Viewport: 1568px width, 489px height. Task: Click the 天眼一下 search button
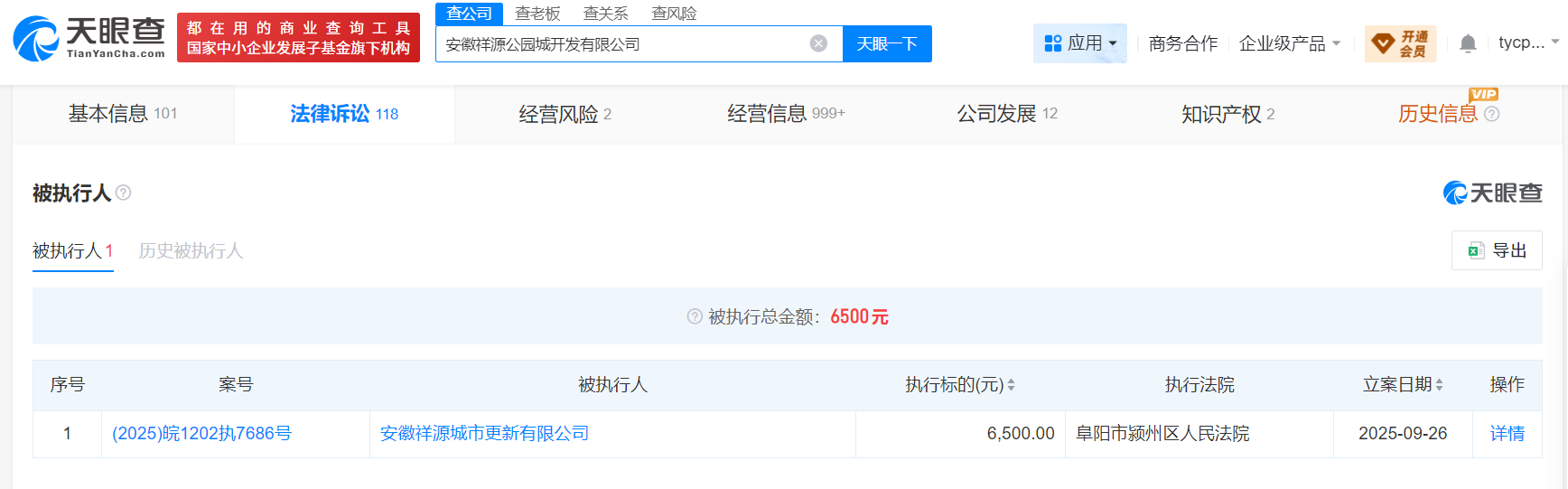point(887,43)
